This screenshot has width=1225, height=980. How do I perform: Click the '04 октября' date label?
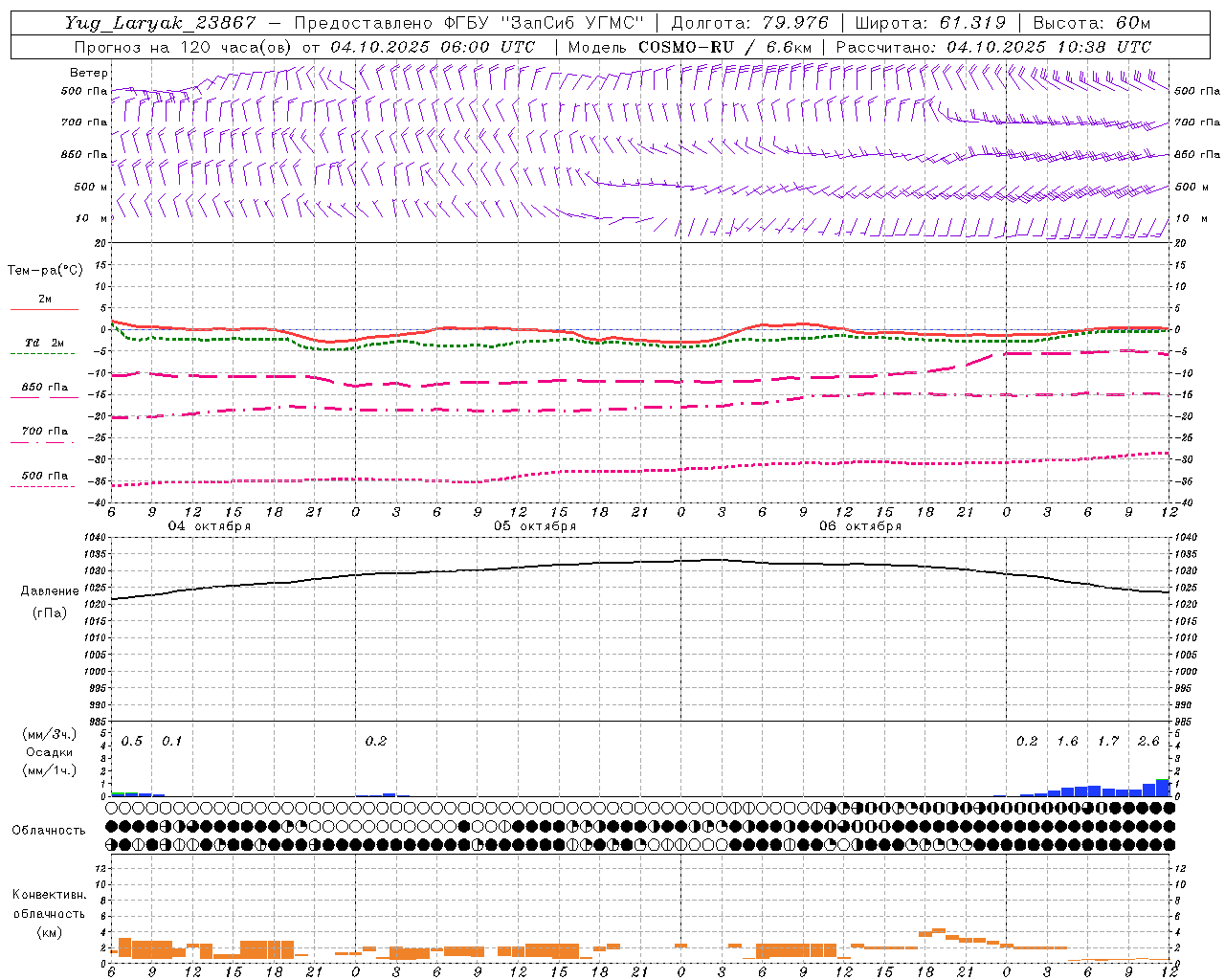coord(210,526)
